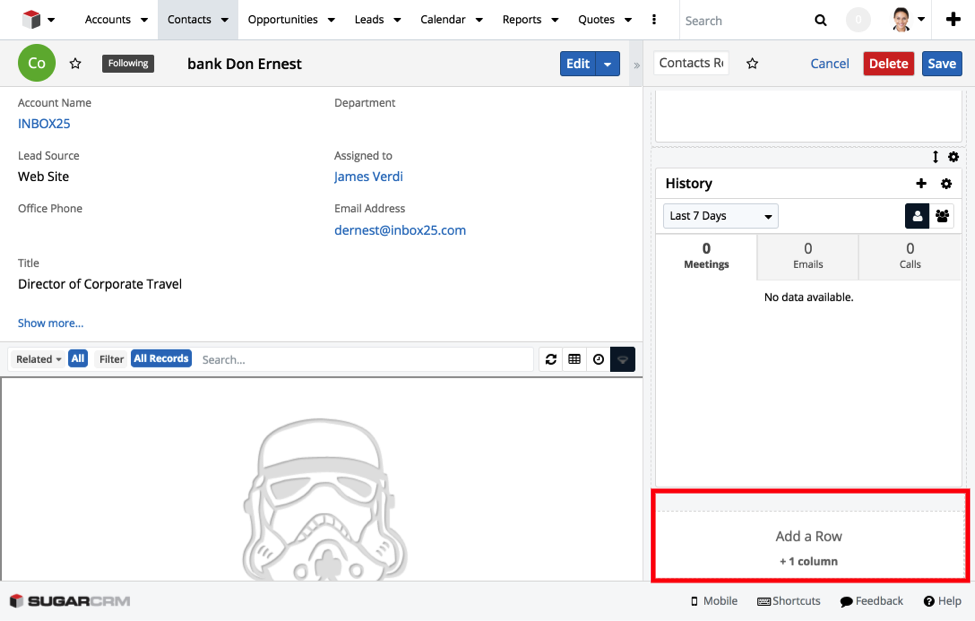Favorite the Contacts dashboard star
Viewport: 975px width, 621px height.
pyautogui.click(x=752, y=63)
